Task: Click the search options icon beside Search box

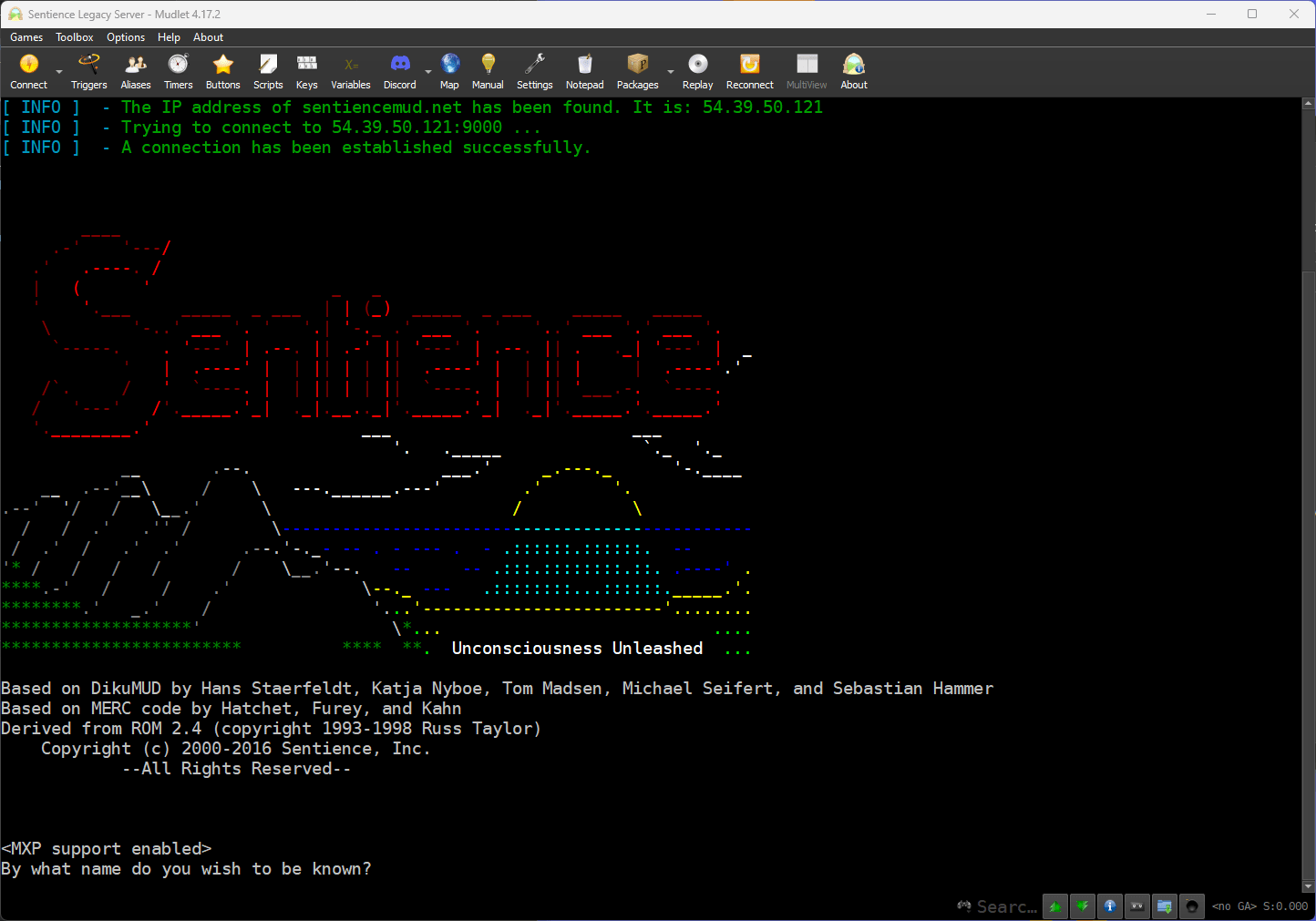Action: click(x=964, y=906)
